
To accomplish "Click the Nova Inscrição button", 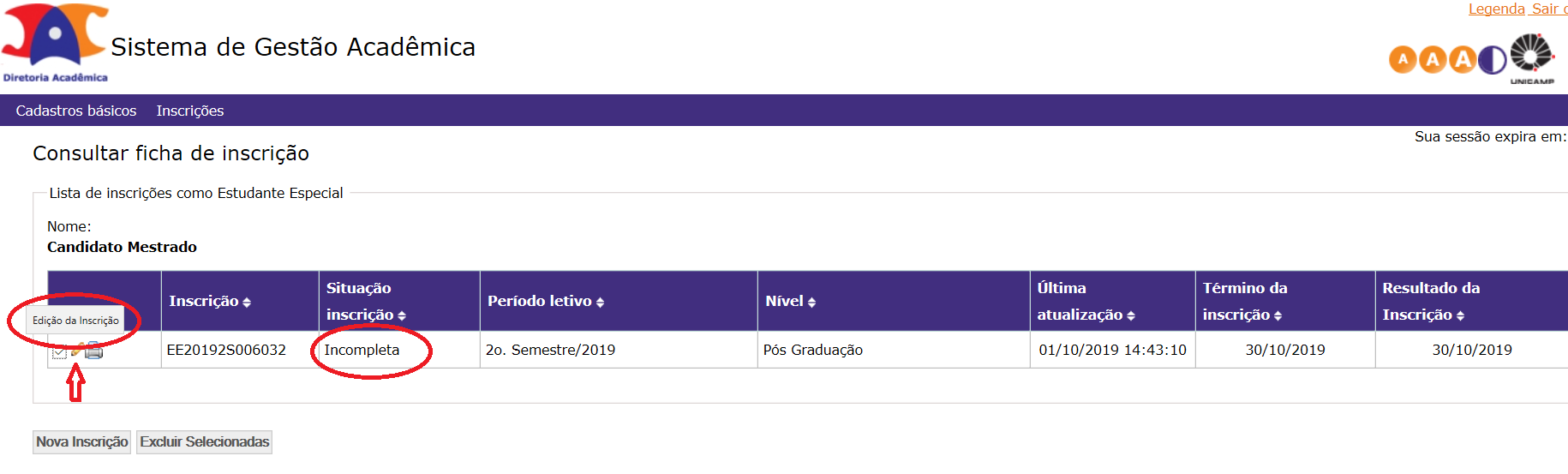I will [82, 441].
